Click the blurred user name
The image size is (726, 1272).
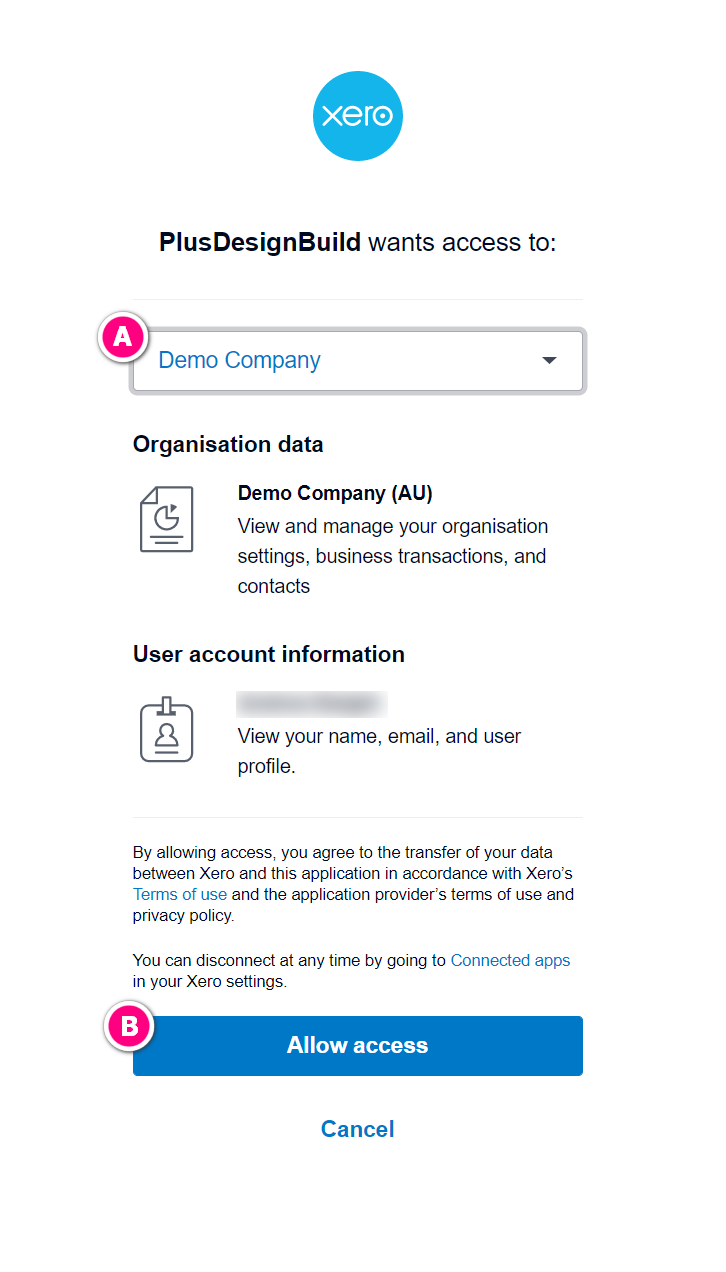311,704
